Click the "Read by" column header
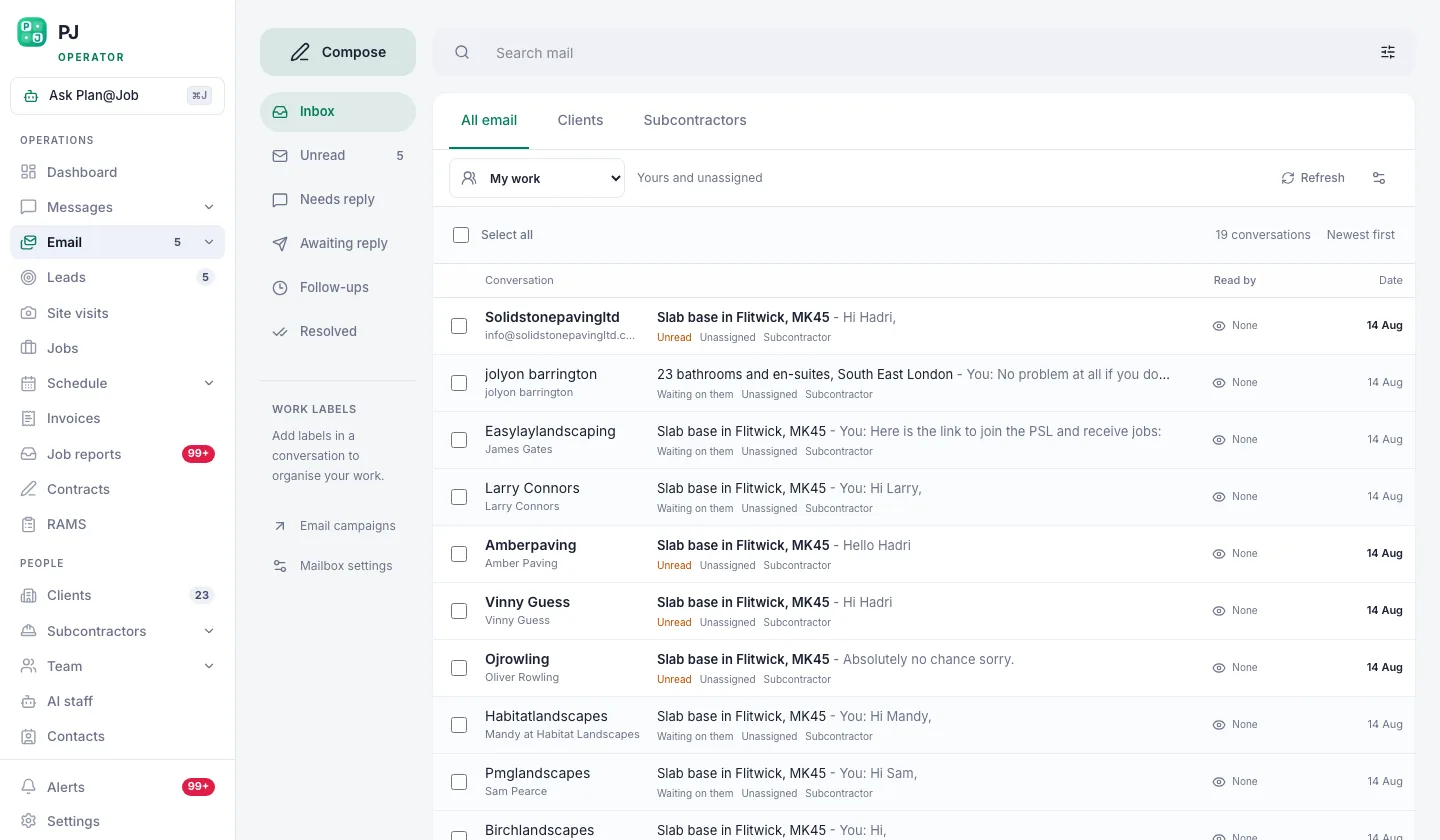Image resolution: width=1440 pixels, height=840 pixels. click(x=1235, y=280)
